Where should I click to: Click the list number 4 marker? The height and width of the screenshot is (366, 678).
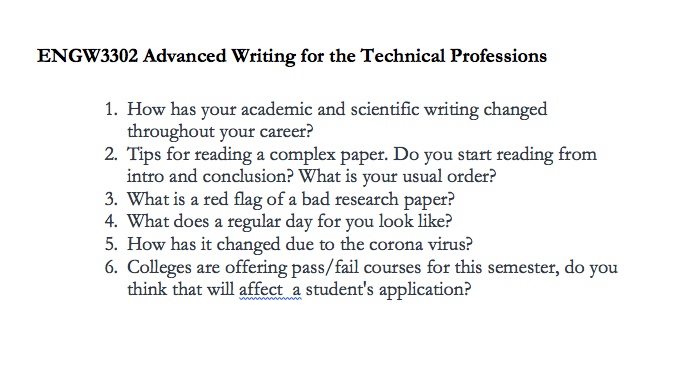coord(111,222)
